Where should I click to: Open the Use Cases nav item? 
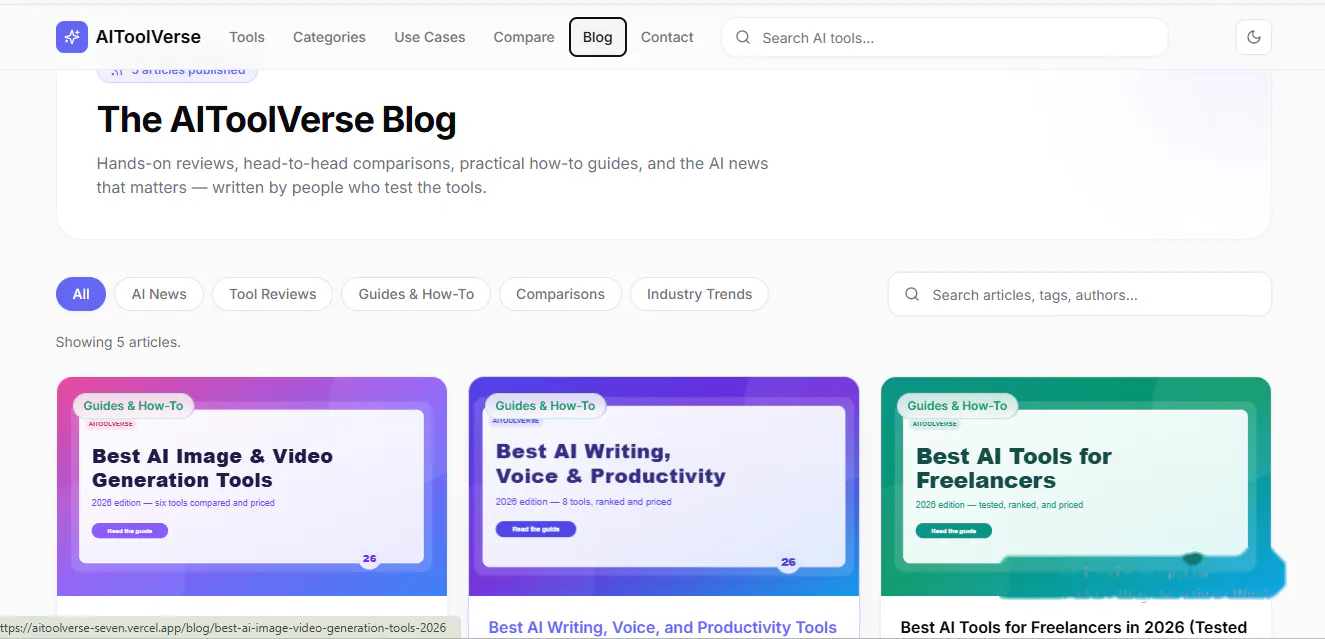pos(430,37)
